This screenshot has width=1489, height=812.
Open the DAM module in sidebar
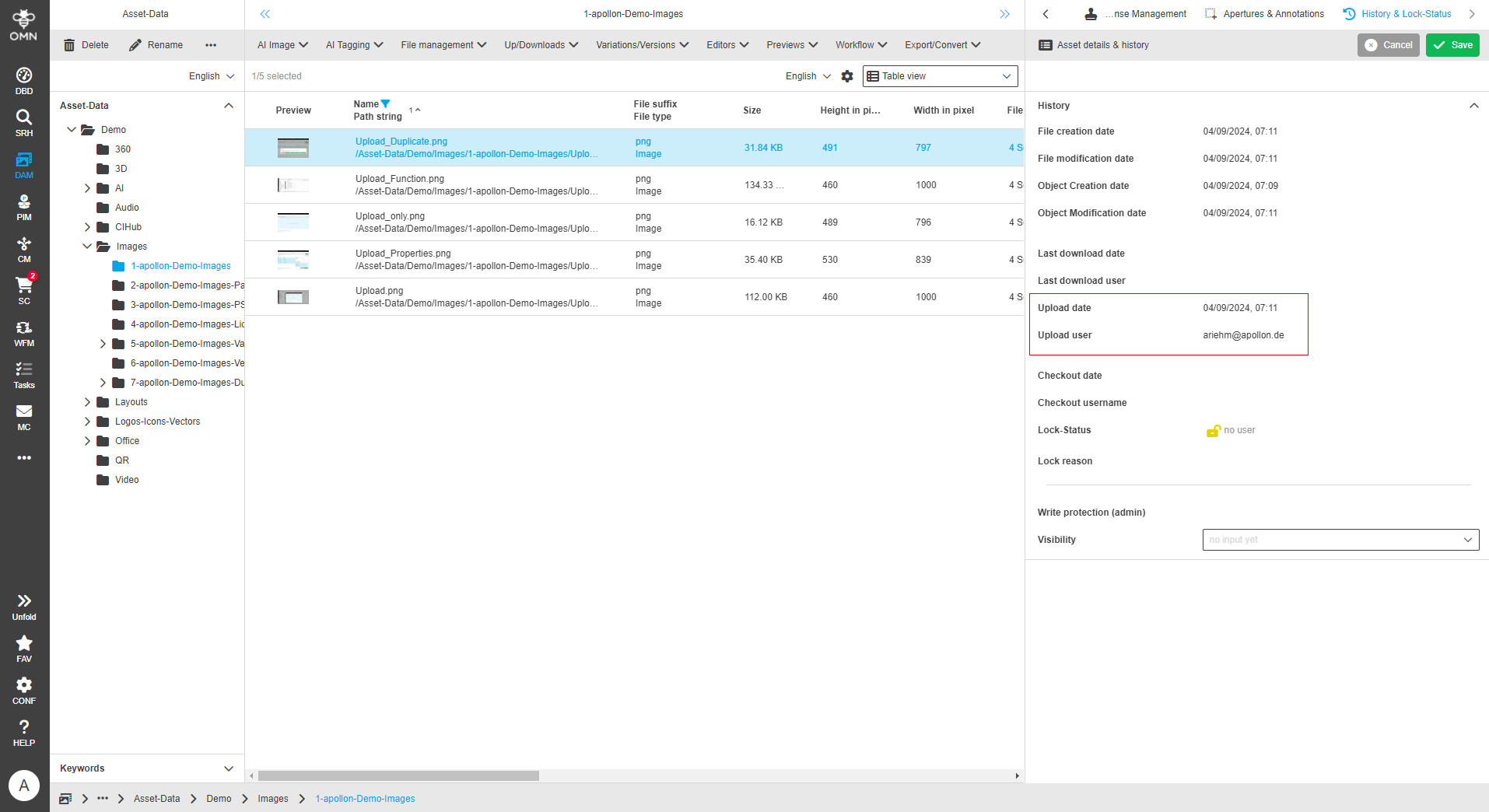click(24, 164)
